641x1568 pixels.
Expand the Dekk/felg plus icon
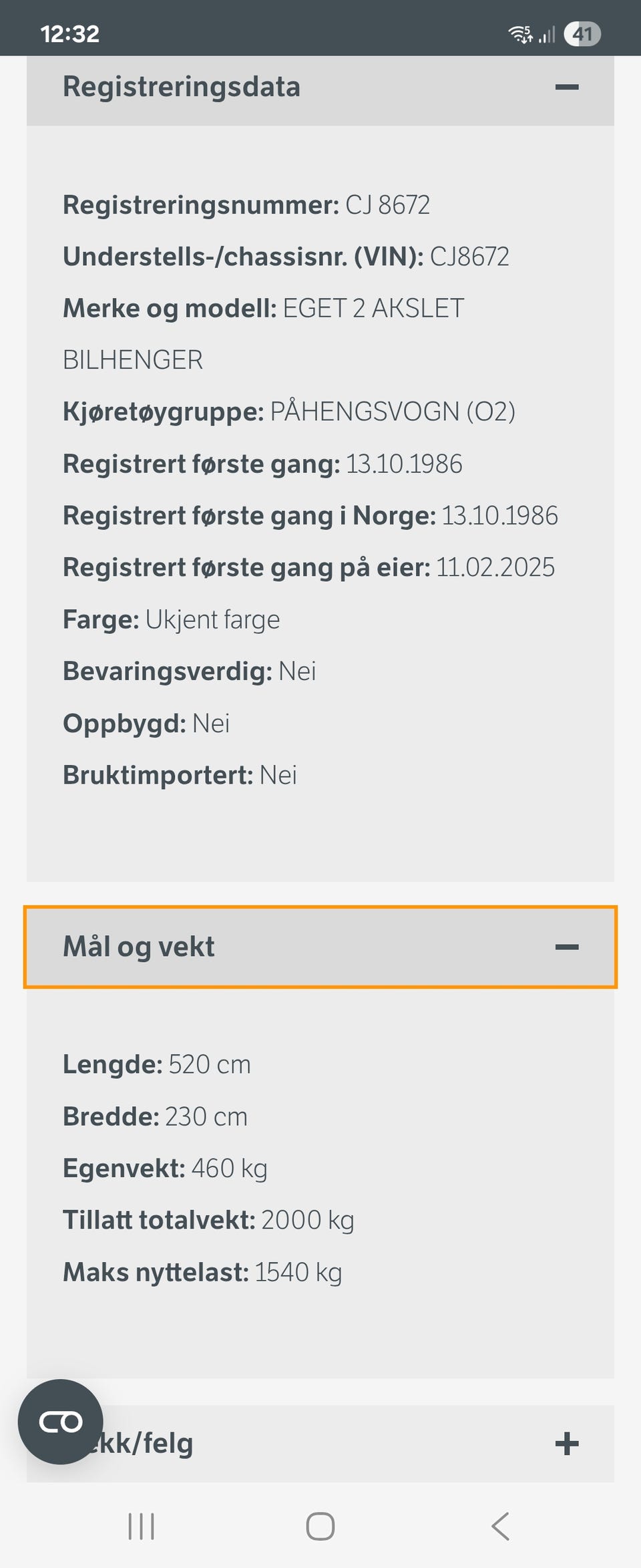point(566,1443)
